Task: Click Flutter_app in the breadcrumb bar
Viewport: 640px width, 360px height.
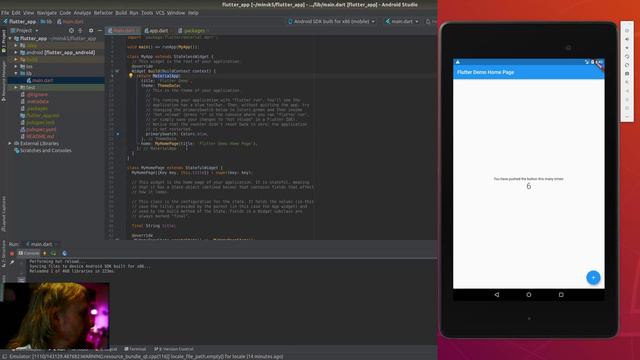Action: click(x=20, y=22)
